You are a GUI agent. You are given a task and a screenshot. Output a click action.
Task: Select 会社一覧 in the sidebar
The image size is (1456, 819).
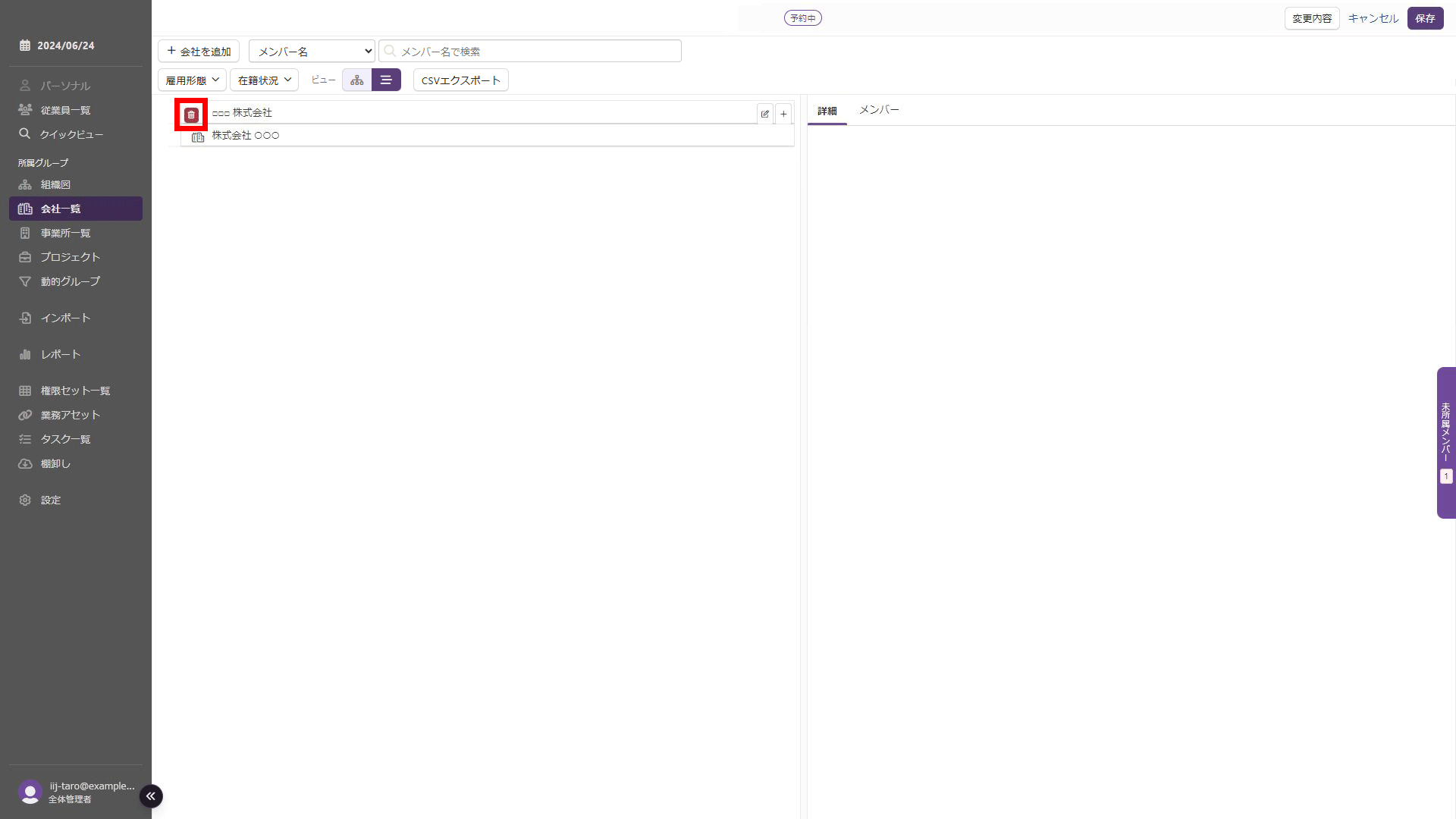click(x=76, y=209)
